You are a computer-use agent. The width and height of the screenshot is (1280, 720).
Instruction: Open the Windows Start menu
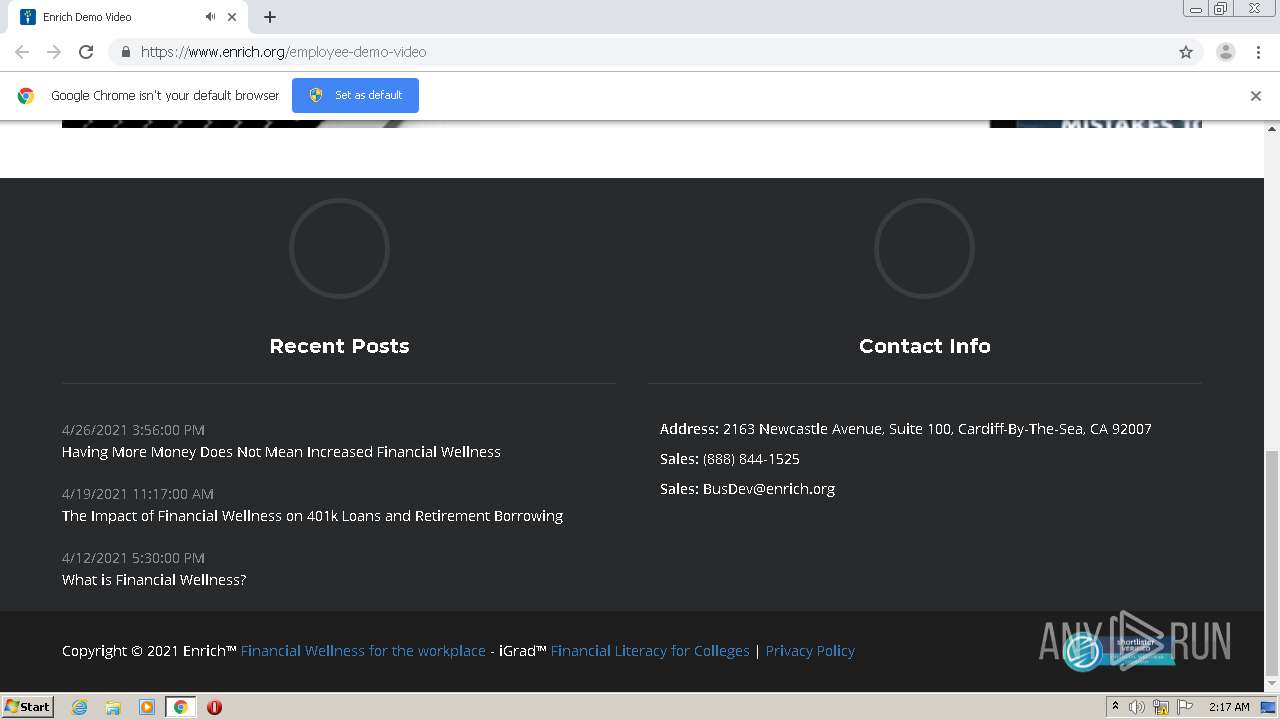[28, 707]
